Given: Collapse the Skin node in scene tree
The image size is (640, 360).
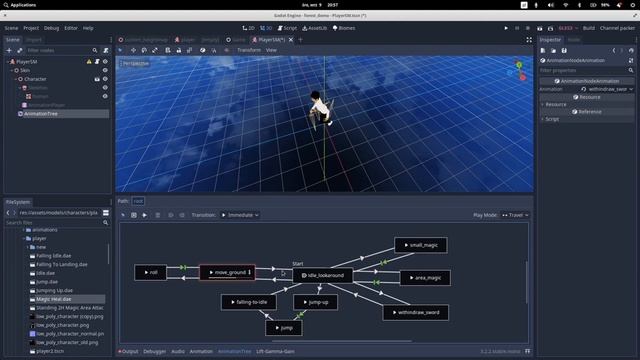Looking at the screenshot, I should pyautogui.click(x=12, y=70).
